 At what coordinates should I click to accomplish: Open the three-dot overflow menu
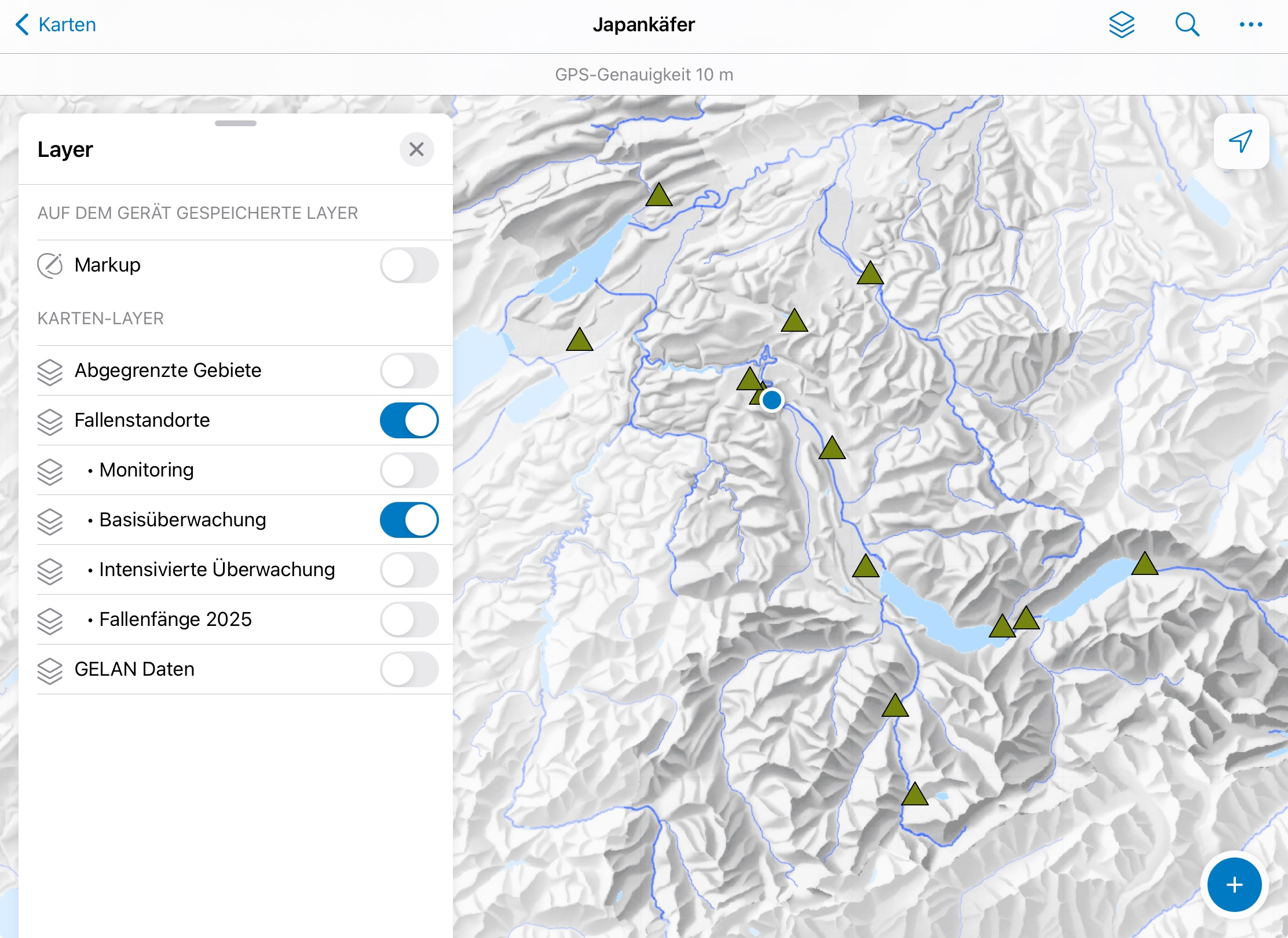tap(1250, 25)
